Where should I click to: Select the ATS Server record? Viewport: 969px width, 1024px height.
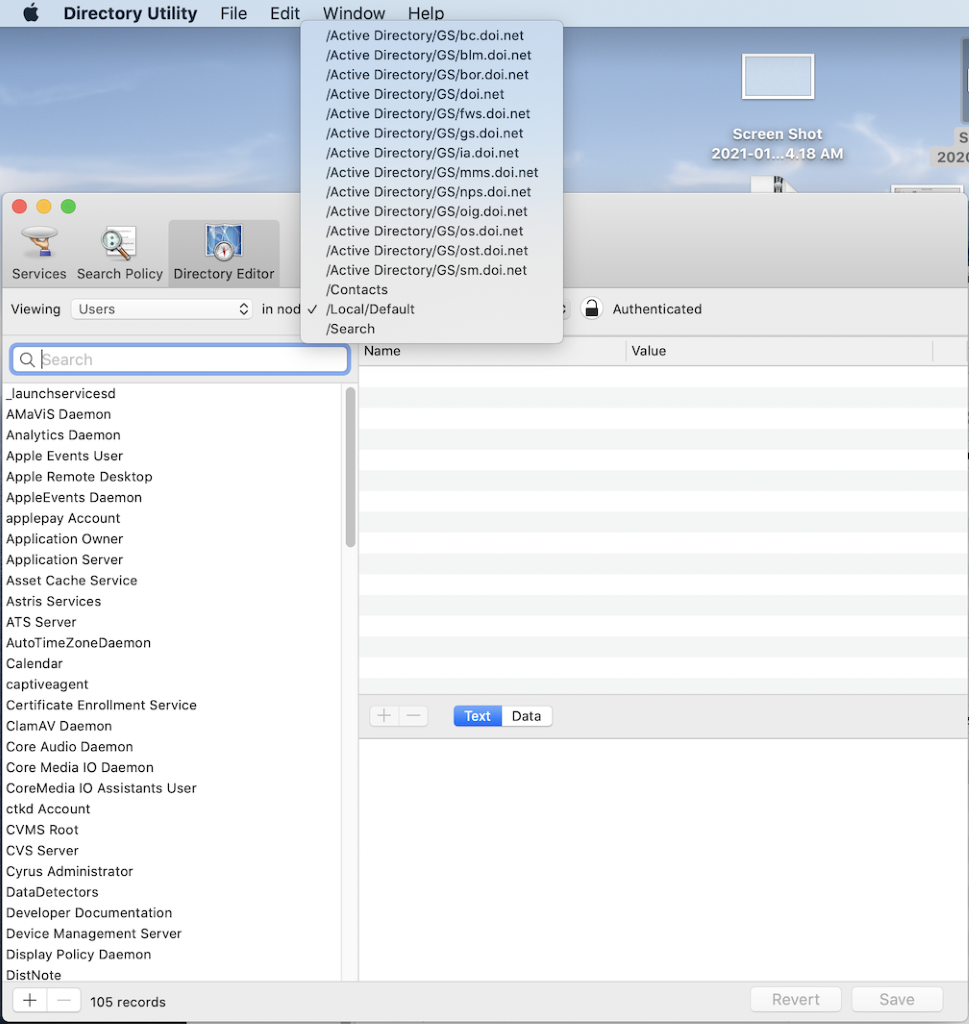coord(172,622)
